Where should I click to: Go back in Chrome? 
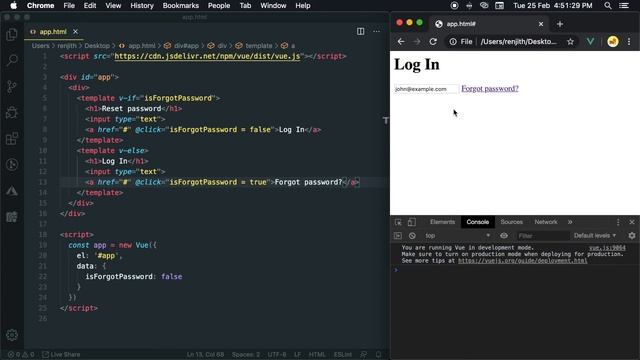coord(401,42)
